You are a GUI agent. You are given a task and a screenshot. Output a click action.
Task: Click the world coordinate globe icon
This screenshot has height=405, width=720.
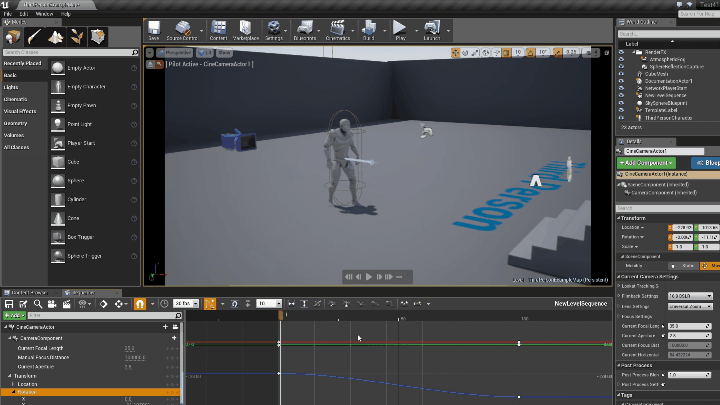[486, 53]
